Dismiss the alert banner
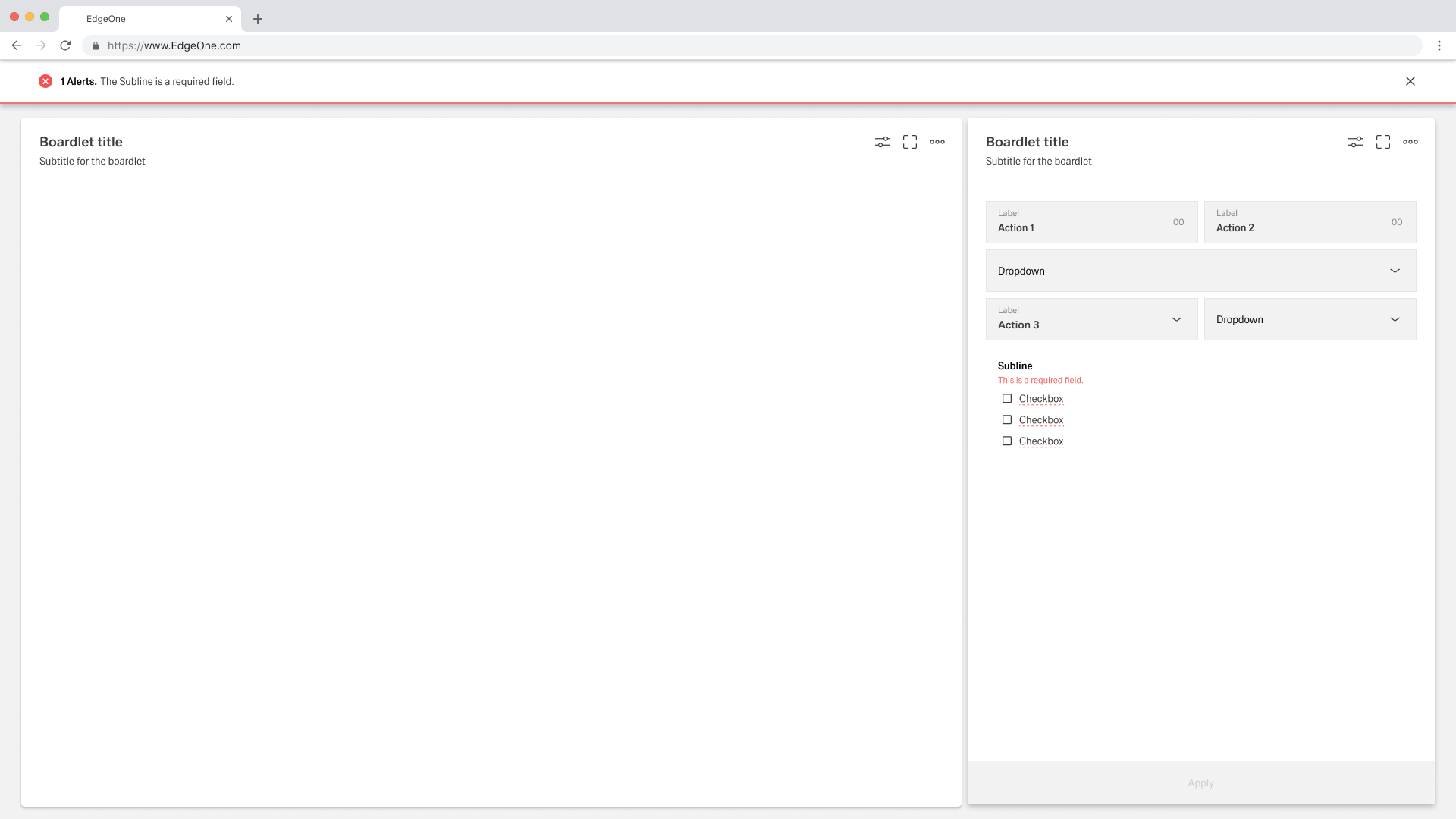The width and height of the screenshot is (1456, 819). [x=1410, y=81]
